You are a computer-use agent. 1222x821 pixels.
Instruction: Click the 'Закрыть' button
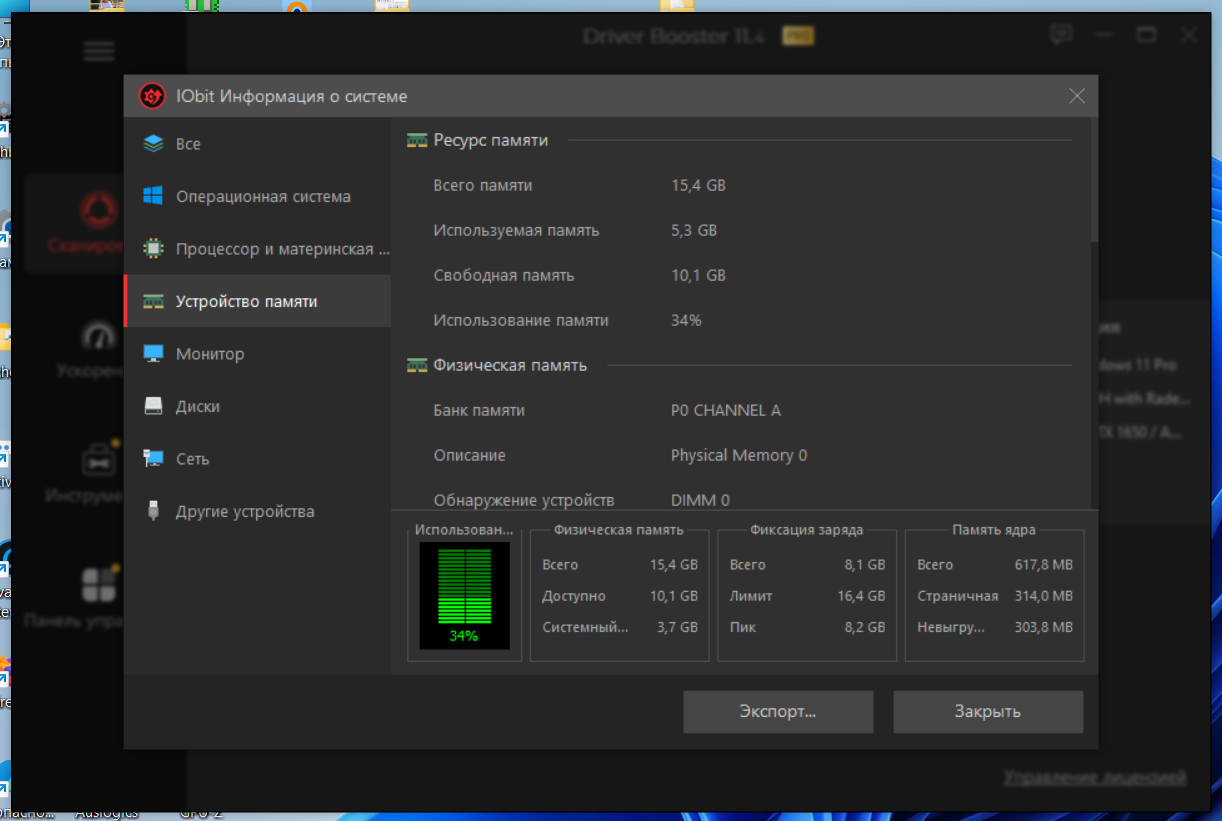(988, 712)
